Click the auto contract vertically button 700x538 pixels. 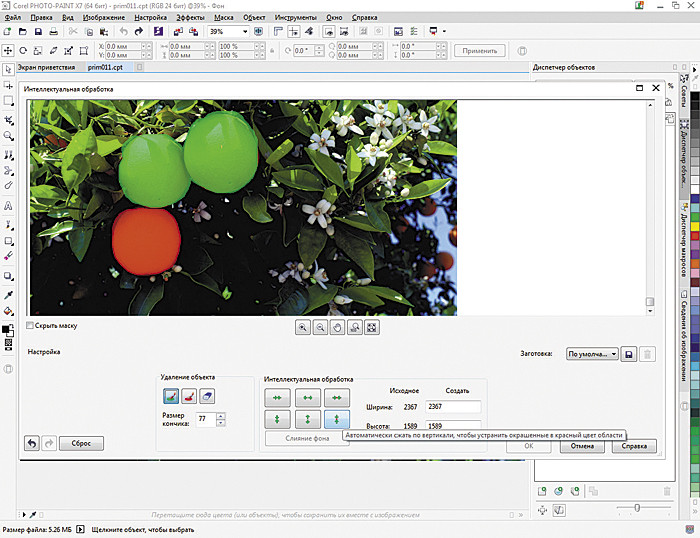(x=337, y=419)
